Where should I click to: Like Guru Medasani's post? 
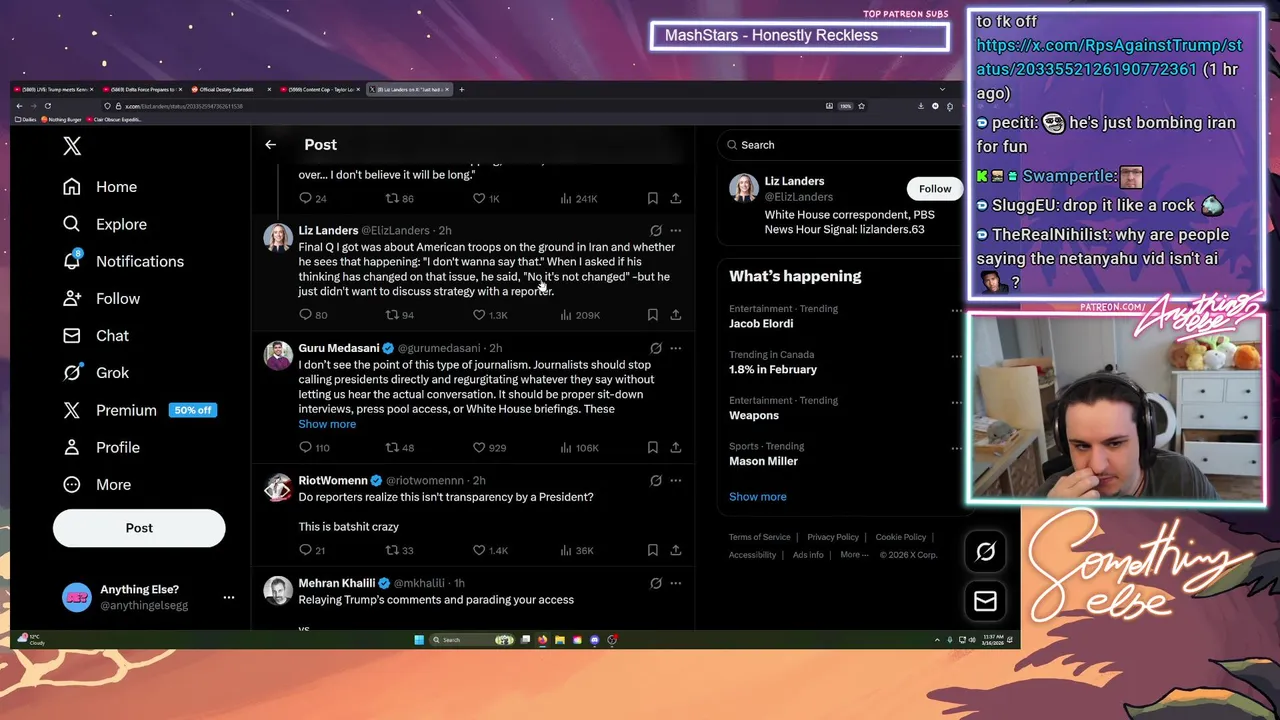479,448
